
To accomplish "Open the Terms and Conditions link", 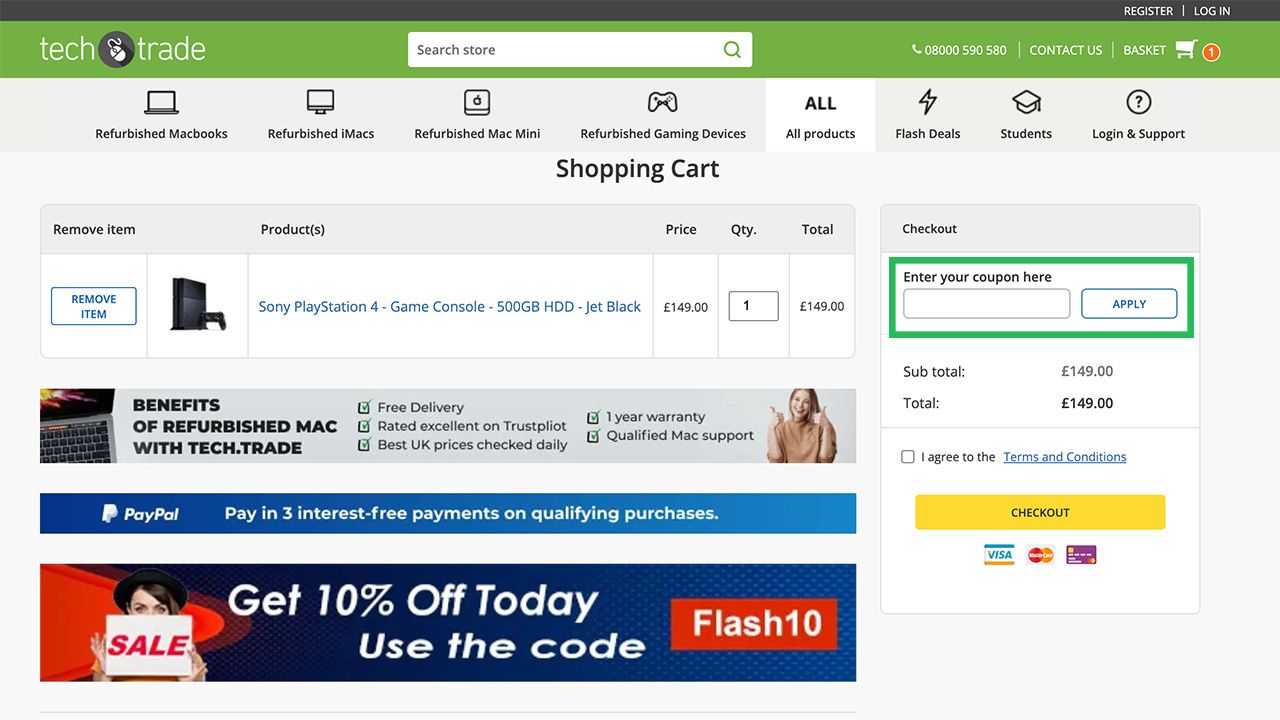I will 1065,457.
